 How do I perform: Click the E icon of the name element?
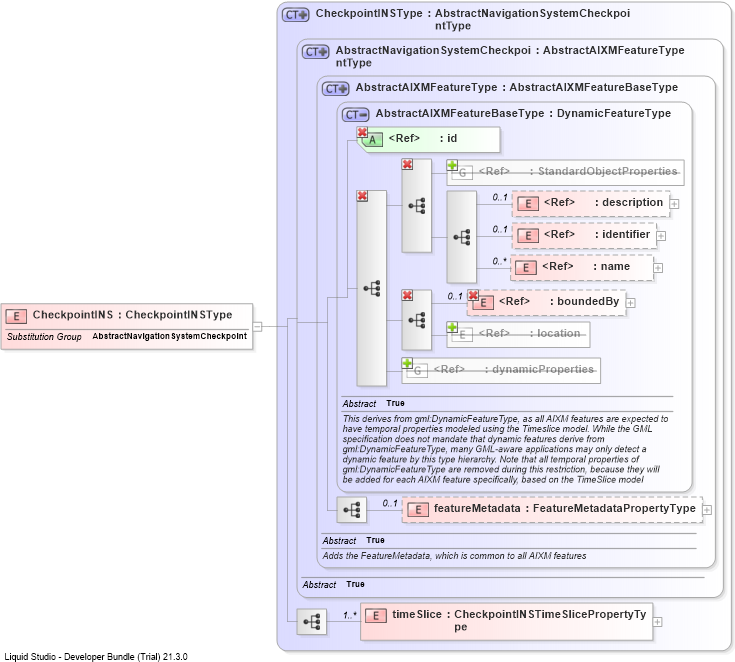526,268
